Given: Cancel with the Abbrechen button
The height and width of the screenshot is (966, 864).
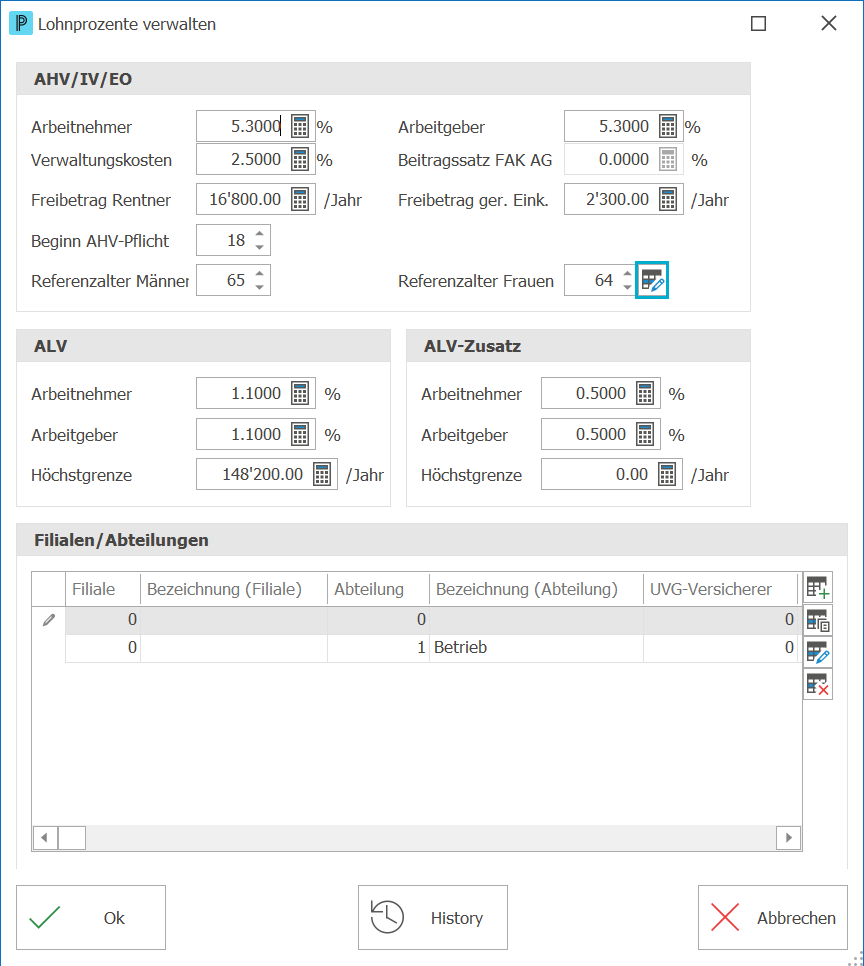Looking at the screenshot, I should (773, 917).
